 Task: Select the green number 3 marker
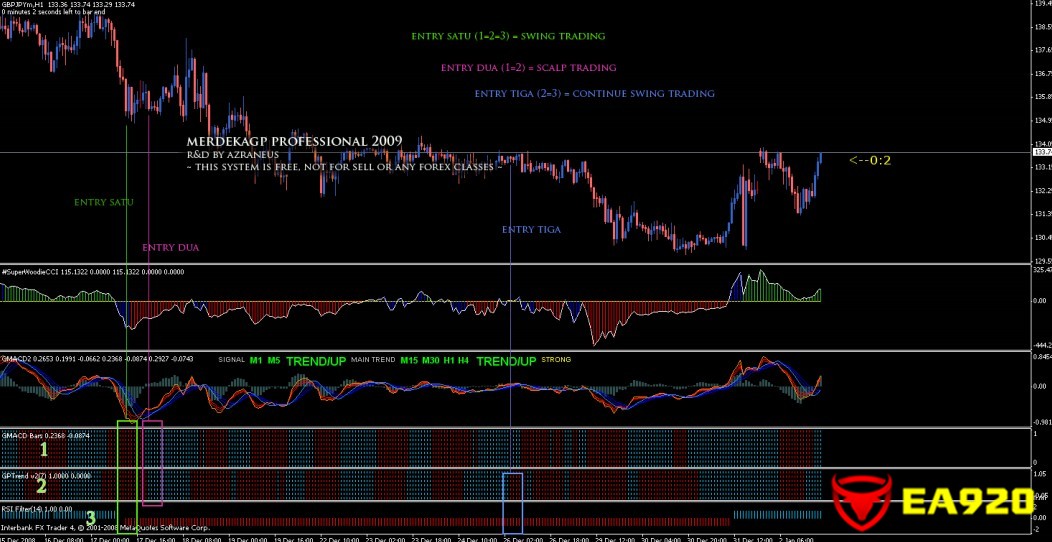[x=90, y=518]
